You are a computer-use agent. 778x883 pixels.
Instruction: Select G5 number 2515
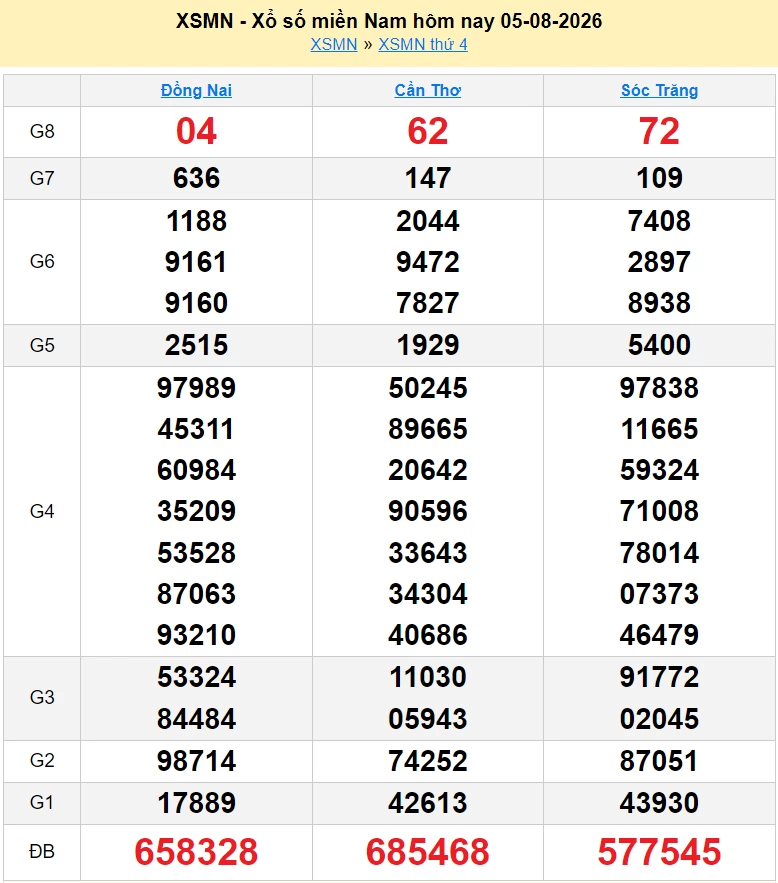coord(196,345)
